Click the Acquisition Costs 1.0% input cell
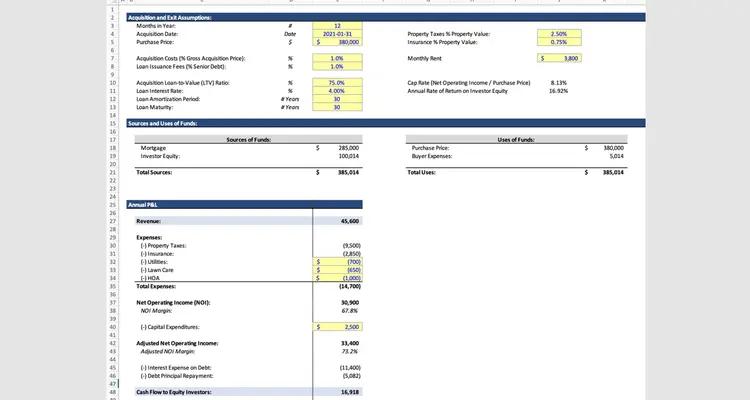The image size is (750, 400). coord(337,58)
